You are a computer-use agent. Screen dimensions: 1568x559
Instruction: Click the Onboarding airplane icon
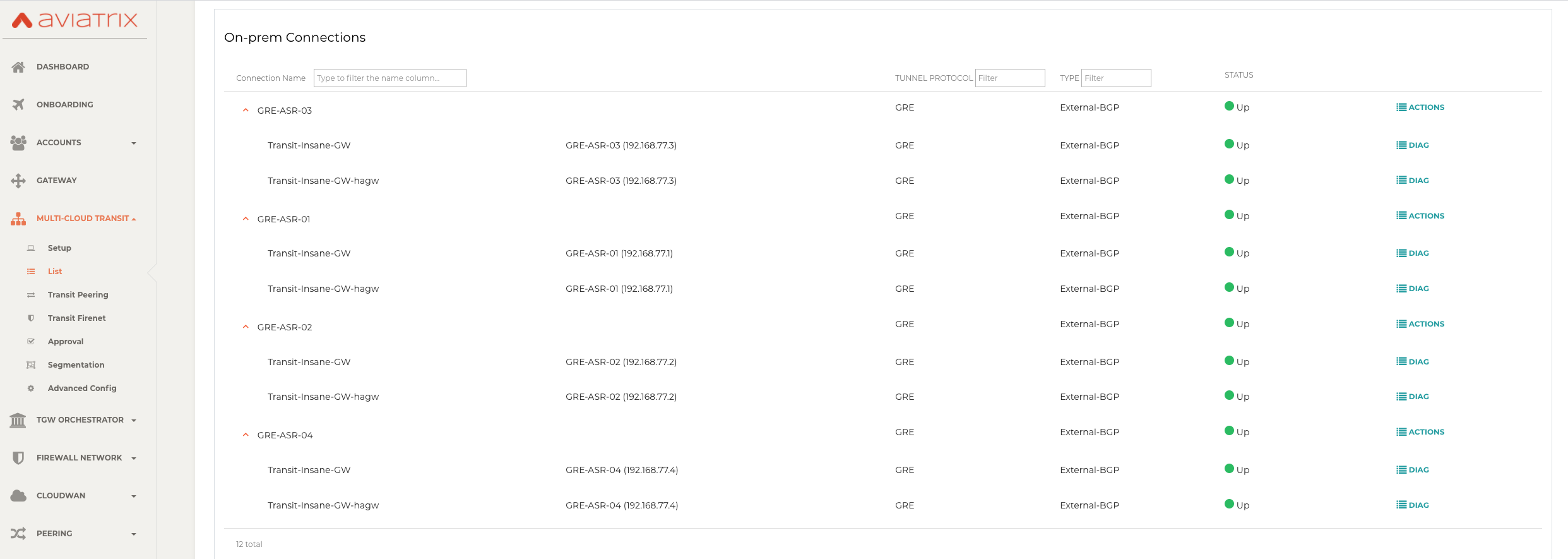click(18, 105)
